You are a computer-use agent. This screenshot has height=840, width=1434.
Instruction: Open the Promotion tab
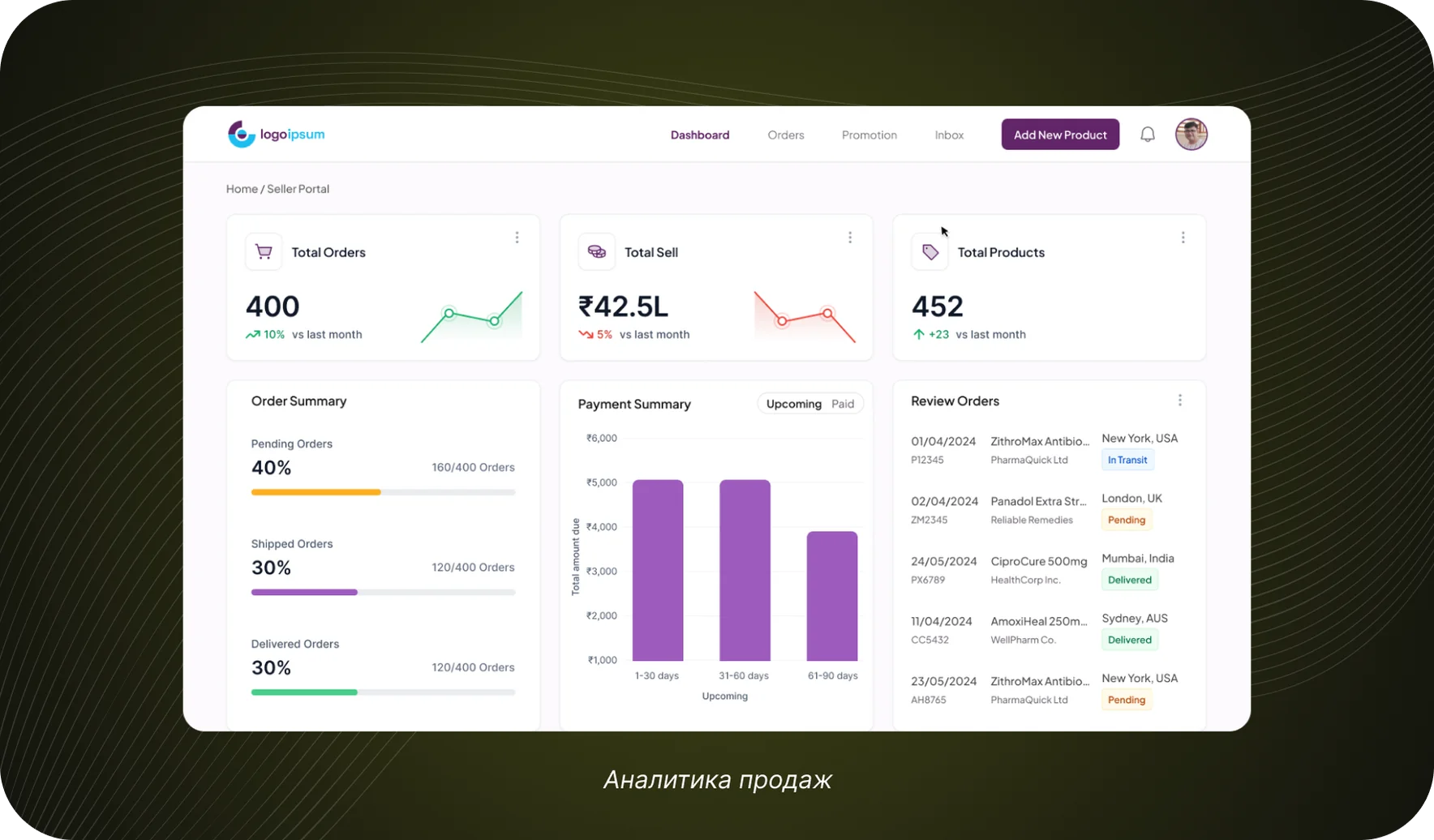[x=869, y=135]
